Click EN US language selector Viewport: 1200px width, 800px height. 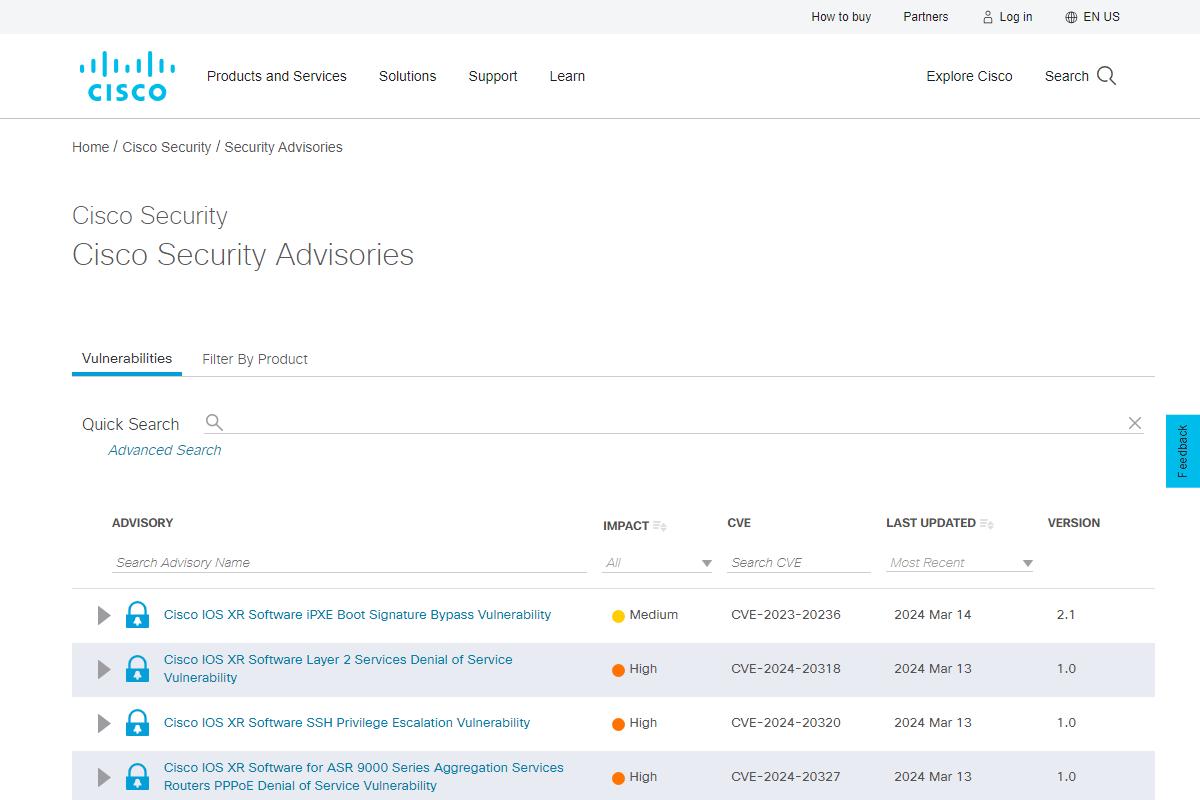tap(1101, 17)
